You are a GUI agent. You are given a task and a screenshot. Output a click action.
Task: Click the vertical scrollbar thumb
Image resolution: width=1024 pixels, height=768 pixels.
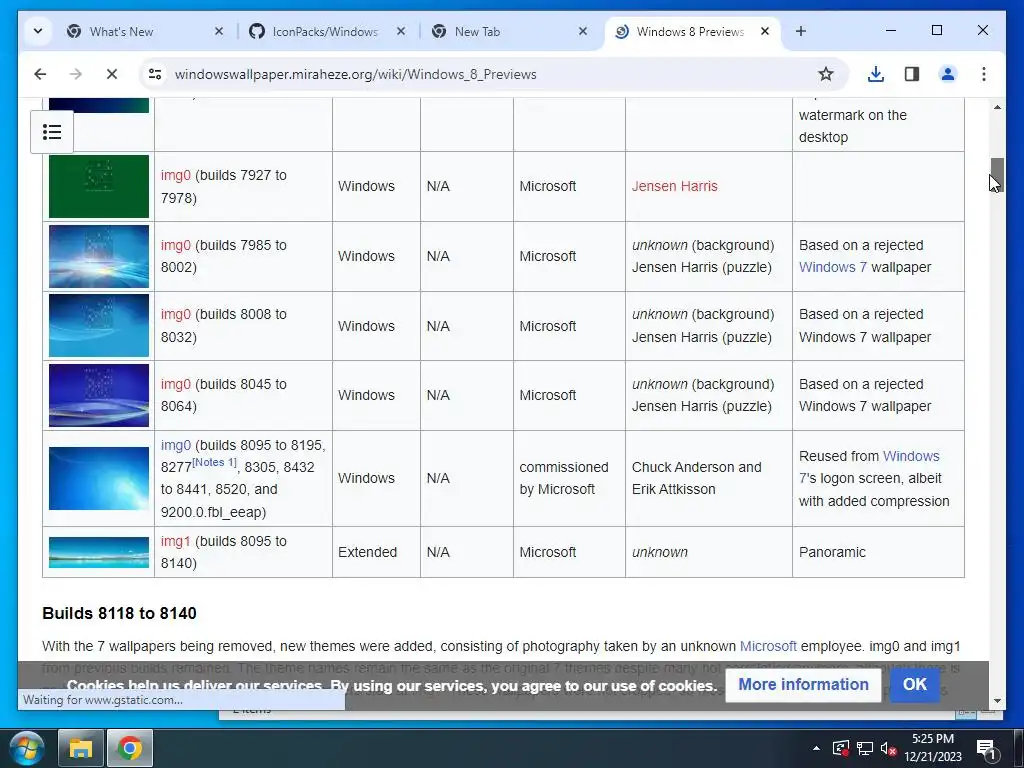[997, 174]
